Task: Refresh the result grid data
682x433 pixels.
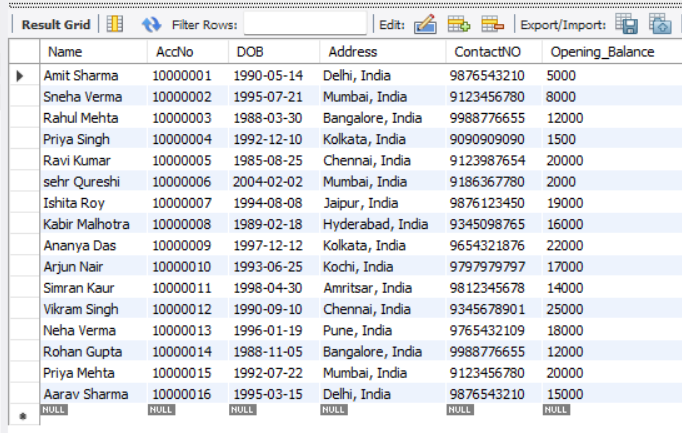Action: 151,24
